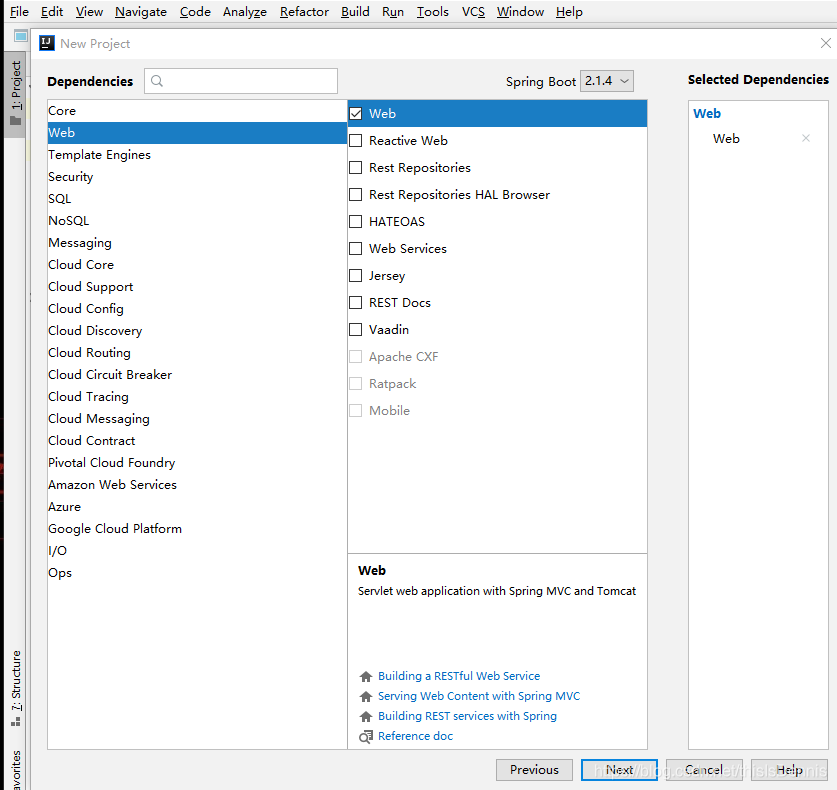This screenshot has width=837, height=790.
Task: Select the Google Cloud Platform category
Action: (x=197, y=529)
